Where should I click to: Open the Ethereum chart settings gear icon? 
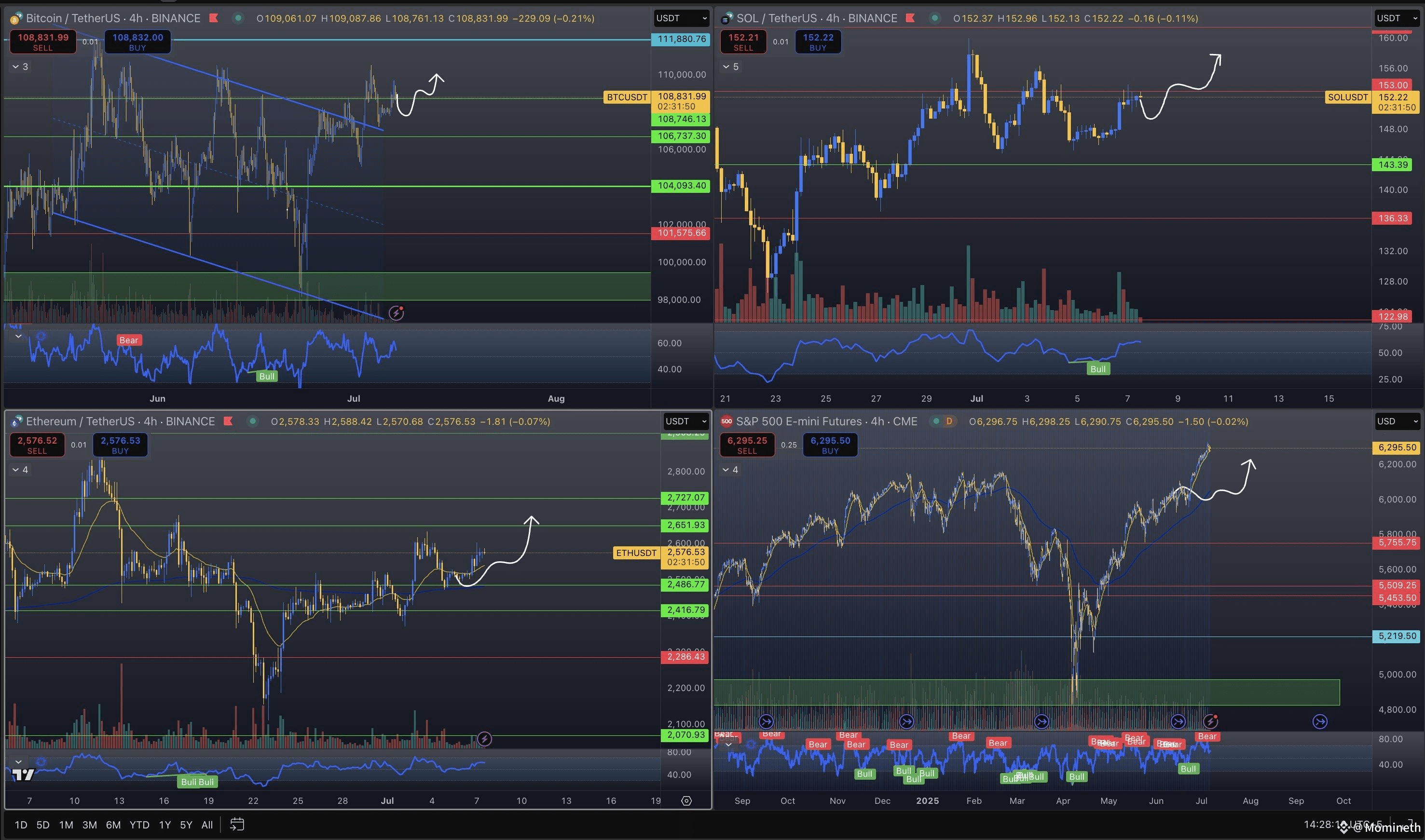pyautogui.click(x=686, y=800)
